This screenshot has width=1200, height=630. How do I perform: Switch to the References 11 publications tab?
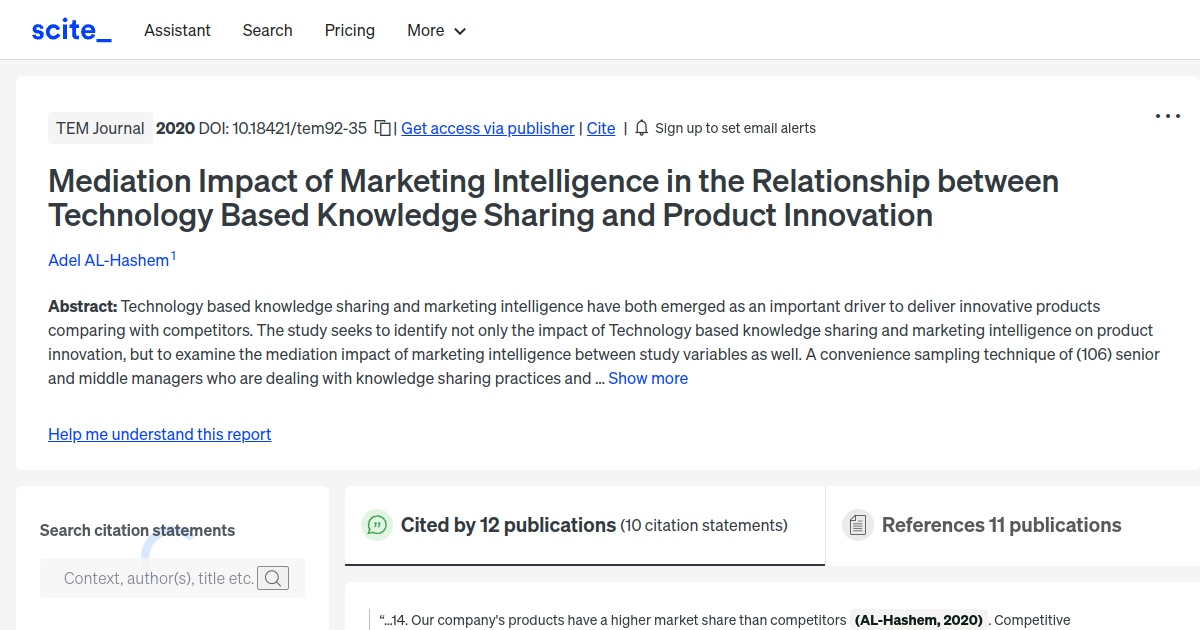1001,524
